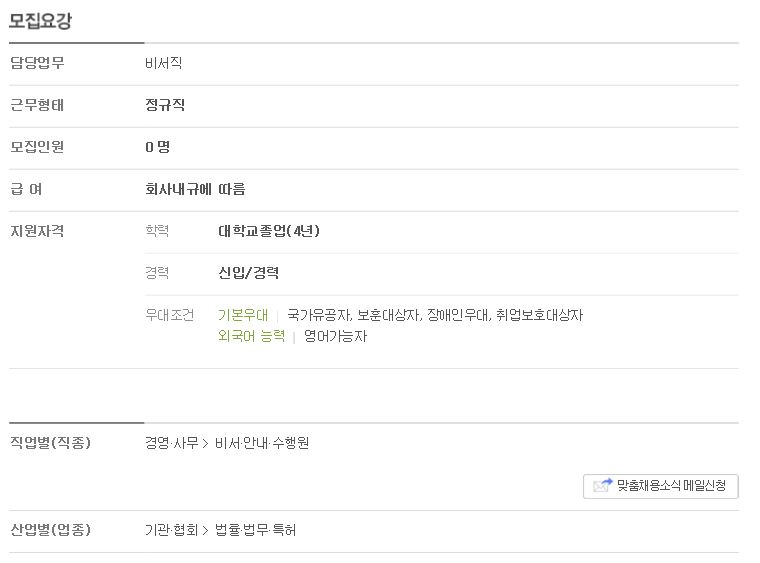Screen dimensions: 760x563
Task: Click the 회사내규에 따름 salary text
Action: [x=195, y=189]
